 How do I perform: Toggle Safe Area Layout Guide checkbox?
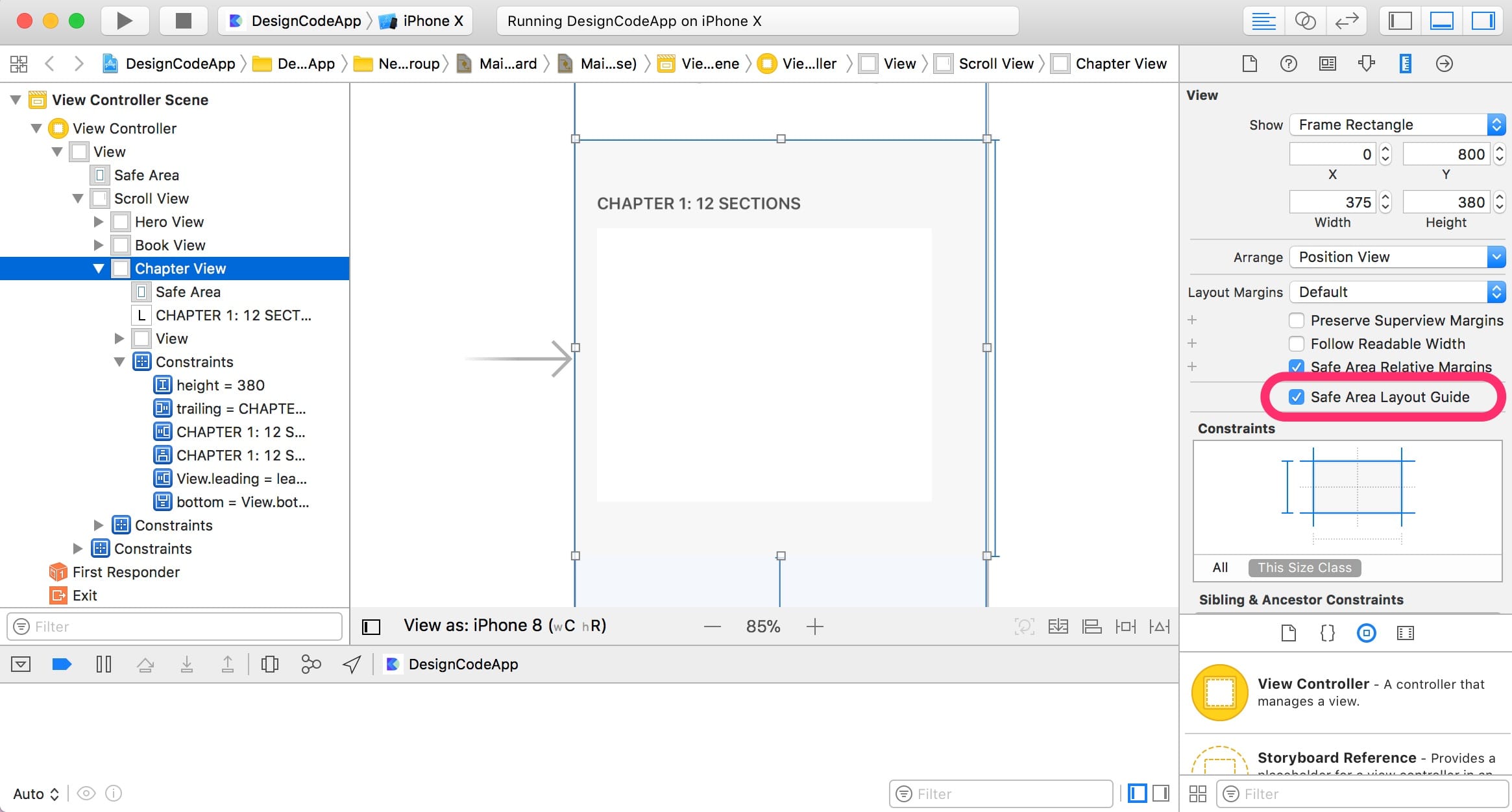point(1297,397)
